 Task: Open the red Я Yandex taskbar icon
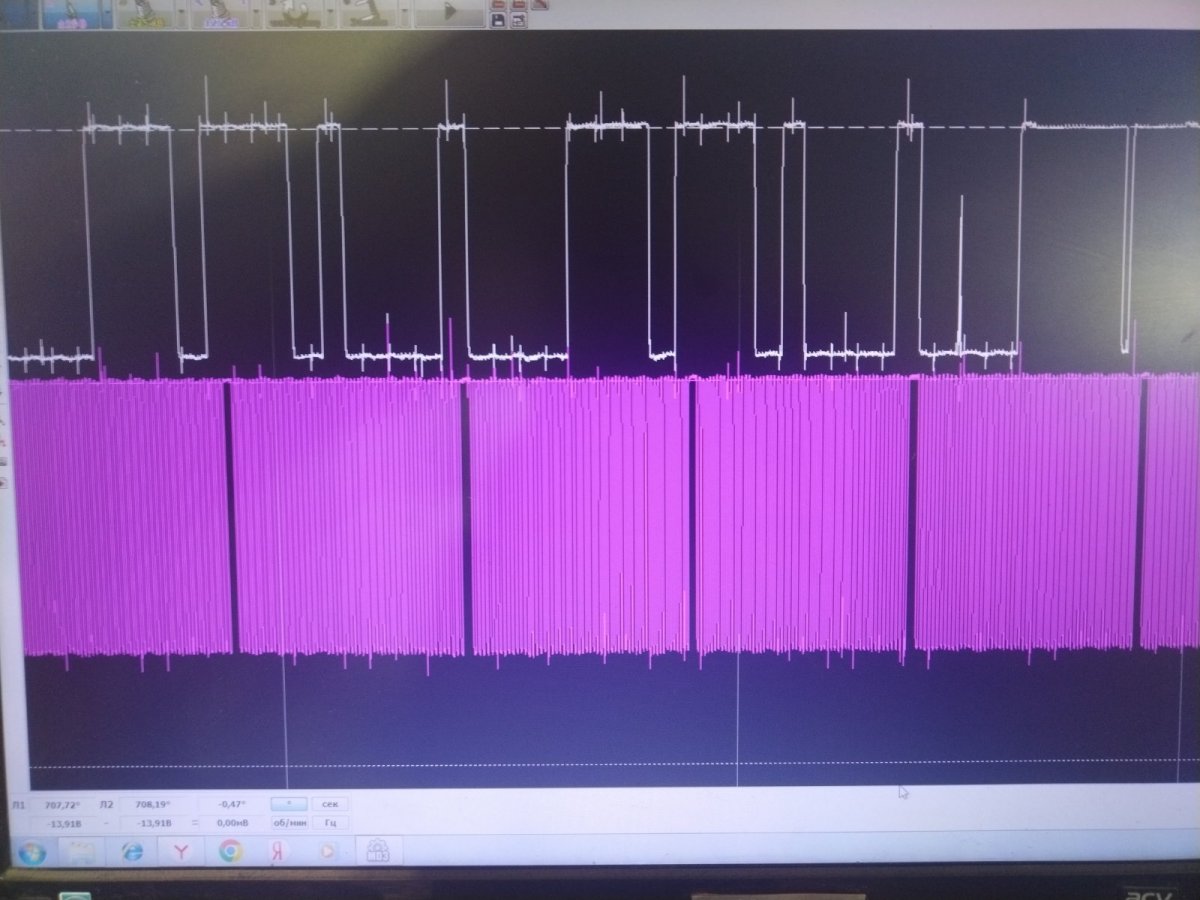(277, 852)
